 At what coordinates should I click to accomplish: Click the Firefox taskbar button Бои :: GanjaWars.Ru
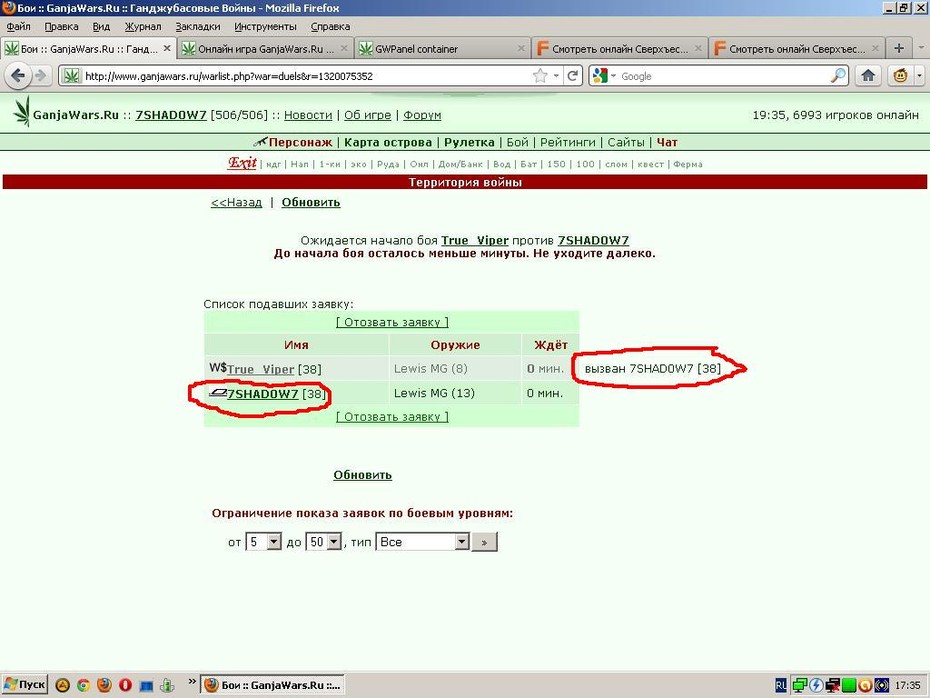click(272, 685)
